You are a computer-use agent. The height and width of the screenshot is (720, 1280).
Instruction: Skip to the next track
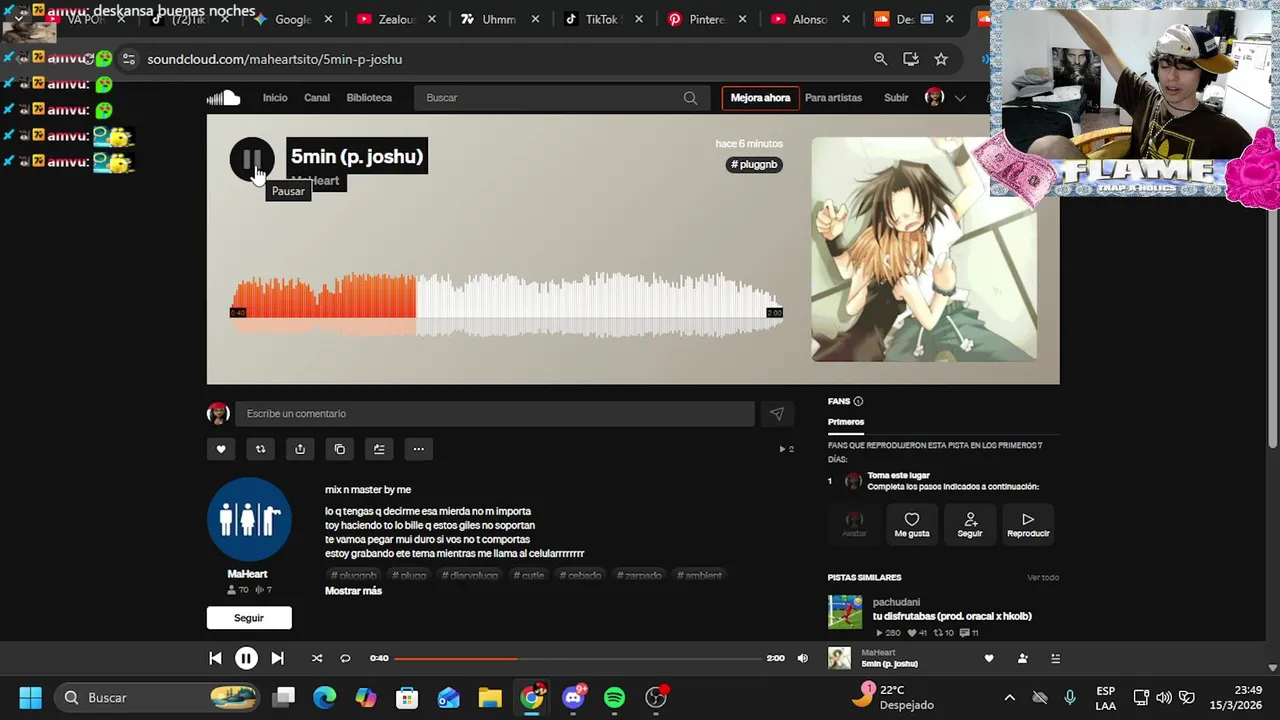coord(277,658)
